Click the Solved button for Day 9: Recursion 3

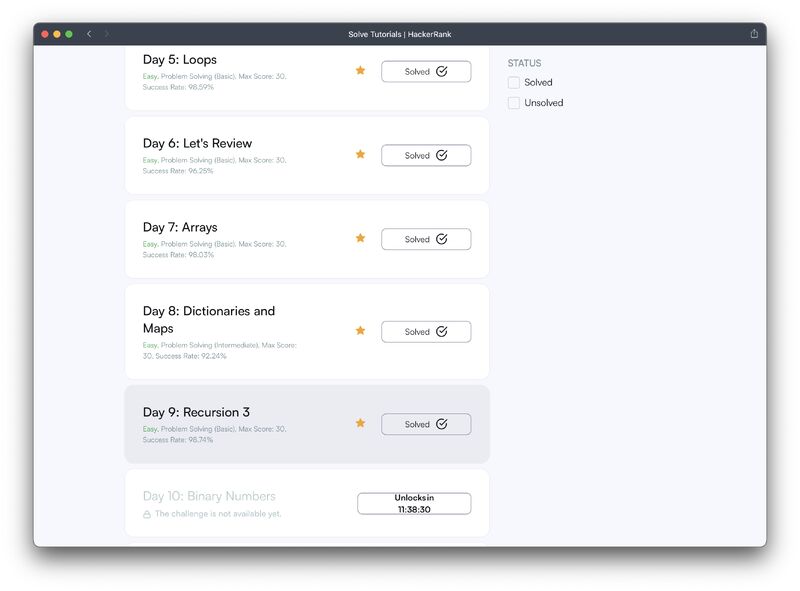point(426,424)
